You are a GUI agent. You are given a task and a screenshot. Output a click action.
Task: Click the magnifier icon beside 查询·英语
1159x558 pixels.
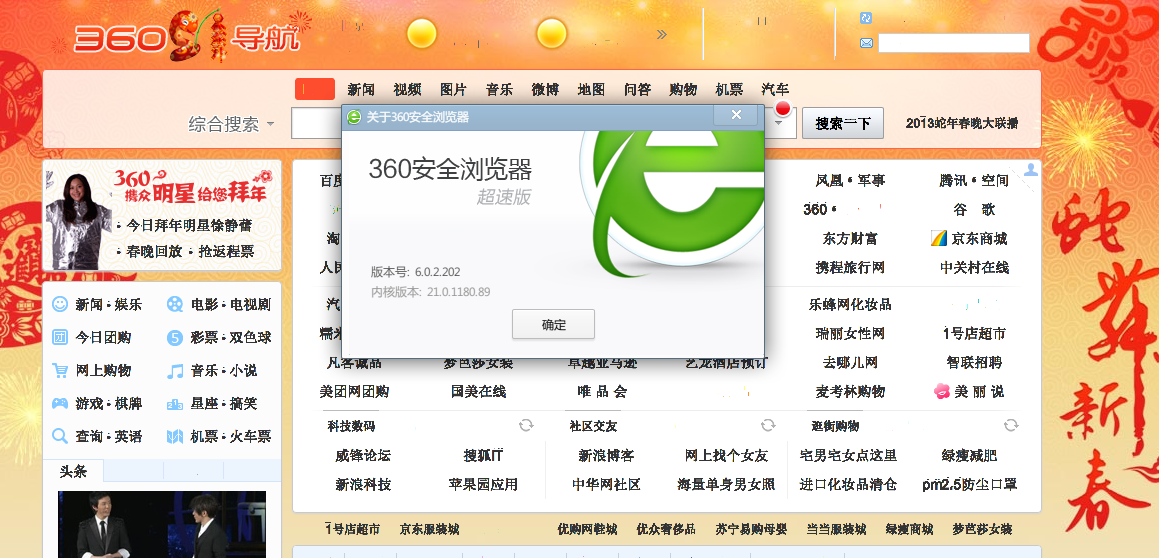(60, 436)
